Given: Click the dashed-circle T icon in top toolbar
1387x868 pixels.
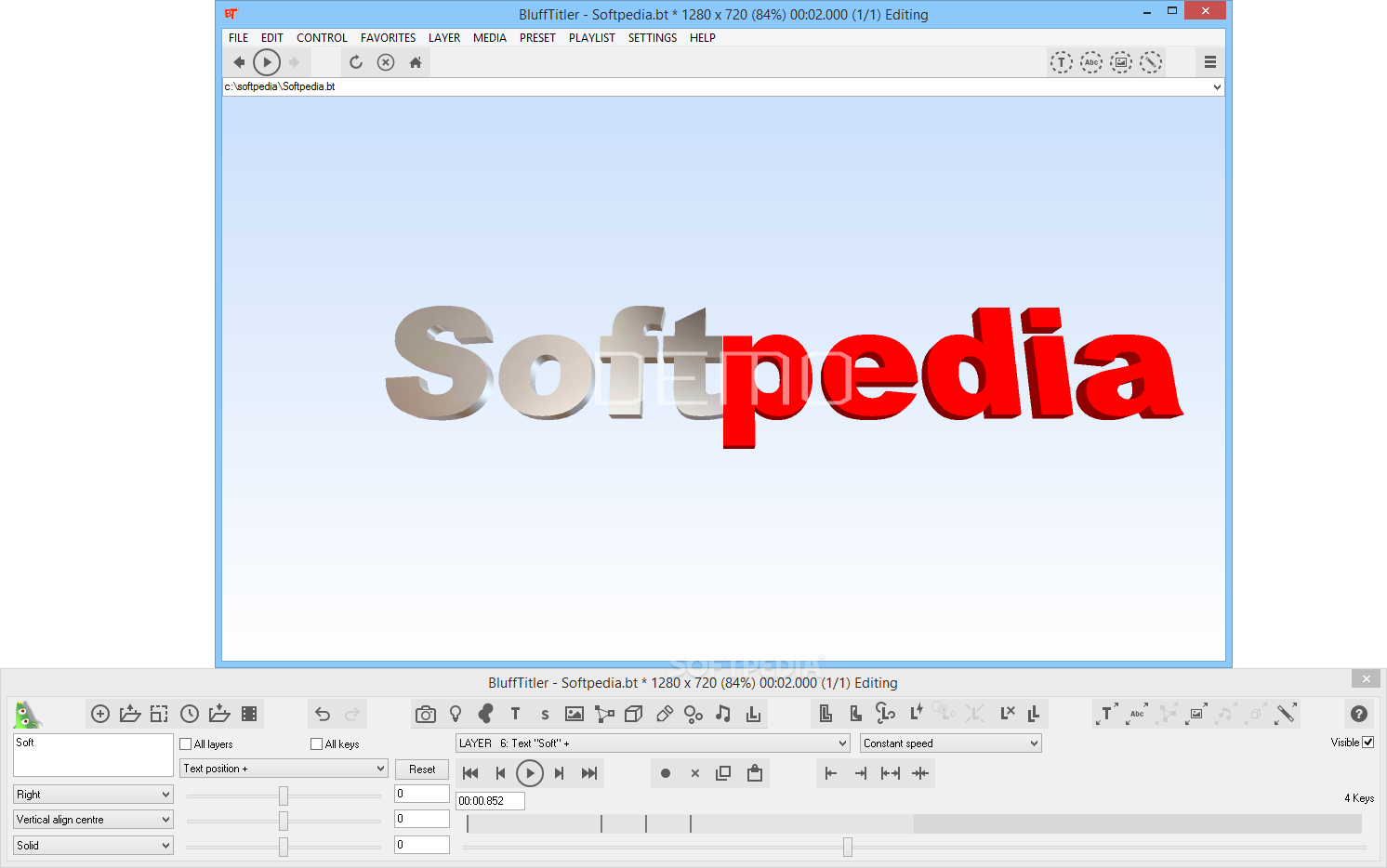Looking at the screenshot, I should coord(1062,62).
